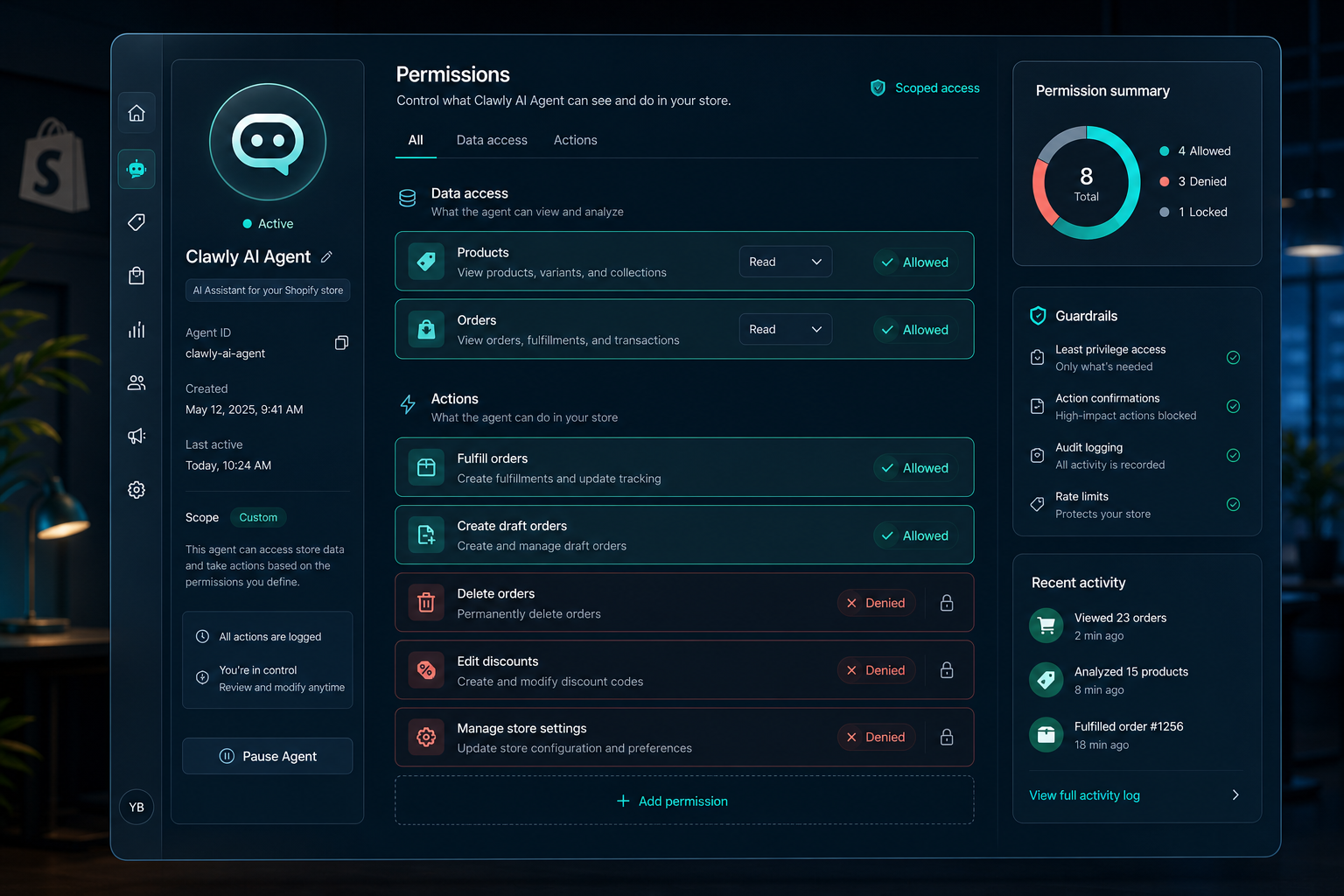This screenshot has width=1344, height=896.
Task: Click the Add permission button
Action: pos(684,801)
